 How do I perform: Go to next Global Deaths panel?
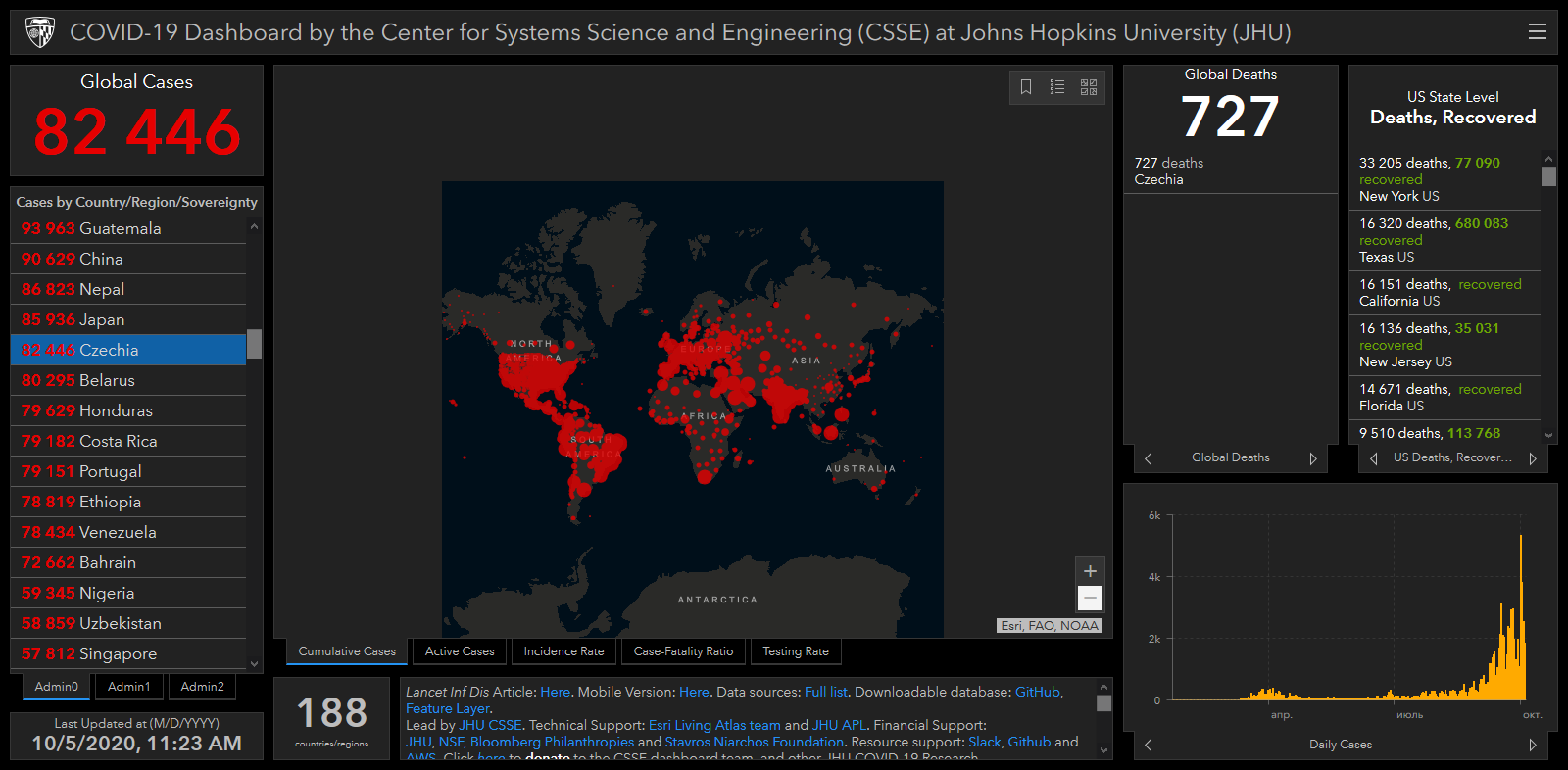(1313, 458)
